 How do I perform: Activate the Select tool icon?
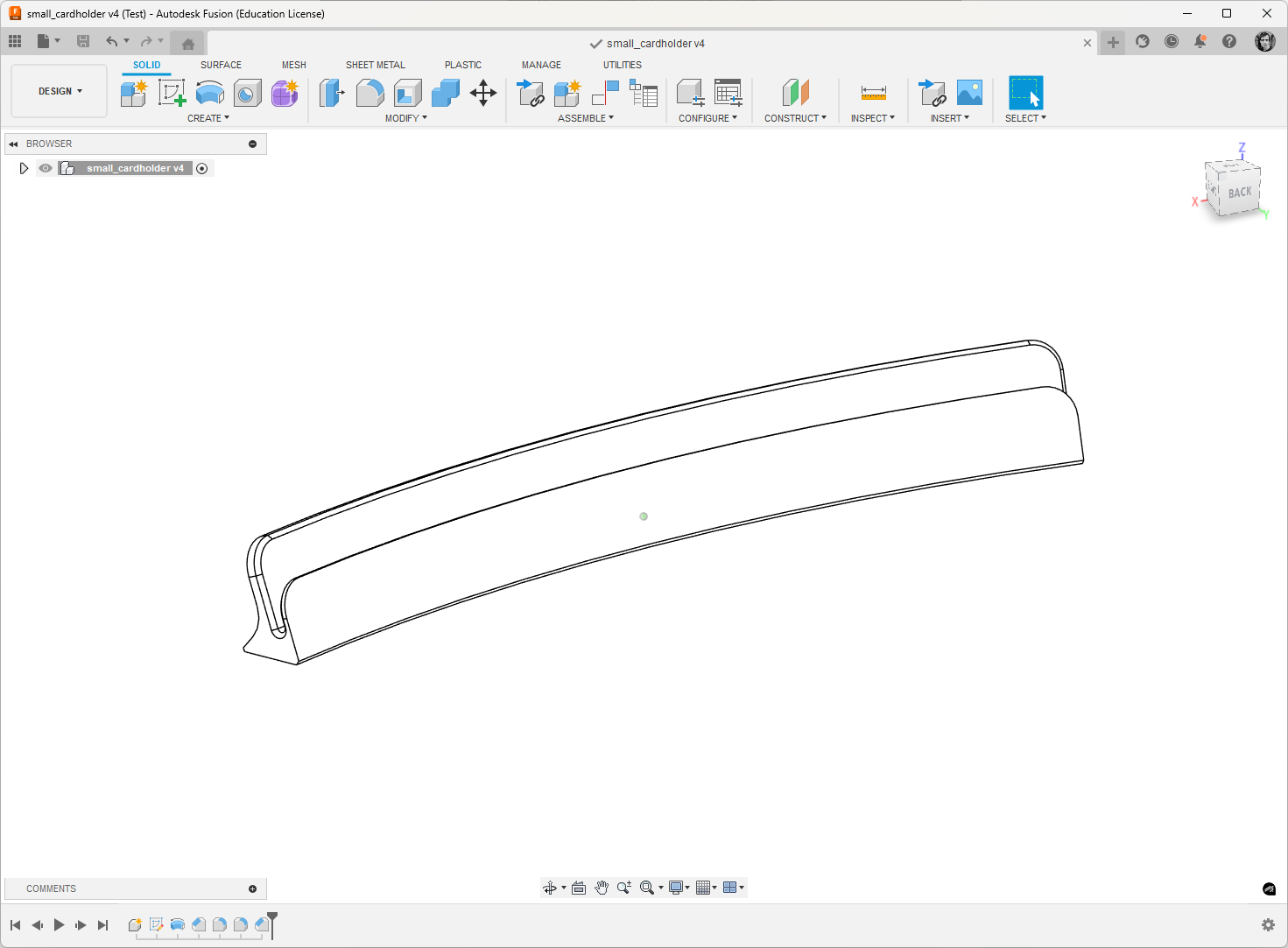pos(1025,93)
